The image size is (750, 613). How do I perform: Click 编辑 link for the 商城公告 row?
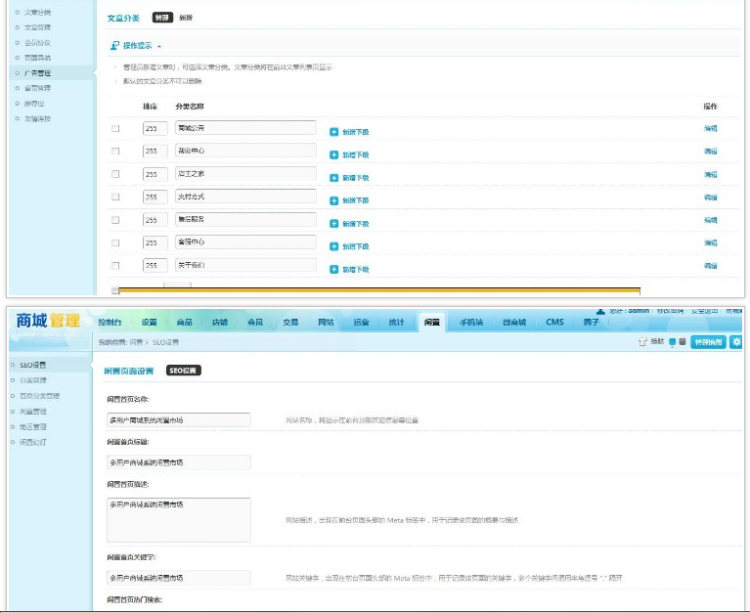710,128
